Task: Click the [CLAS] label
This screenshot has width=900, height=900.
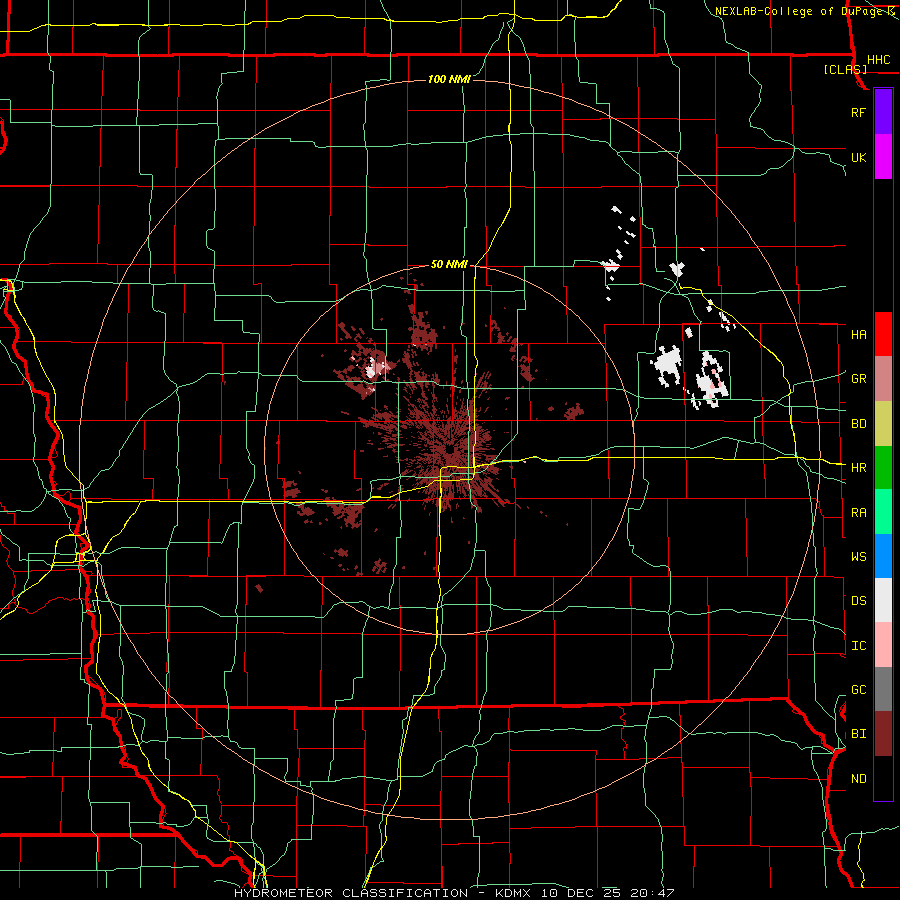Action: [x=845, y=69]
